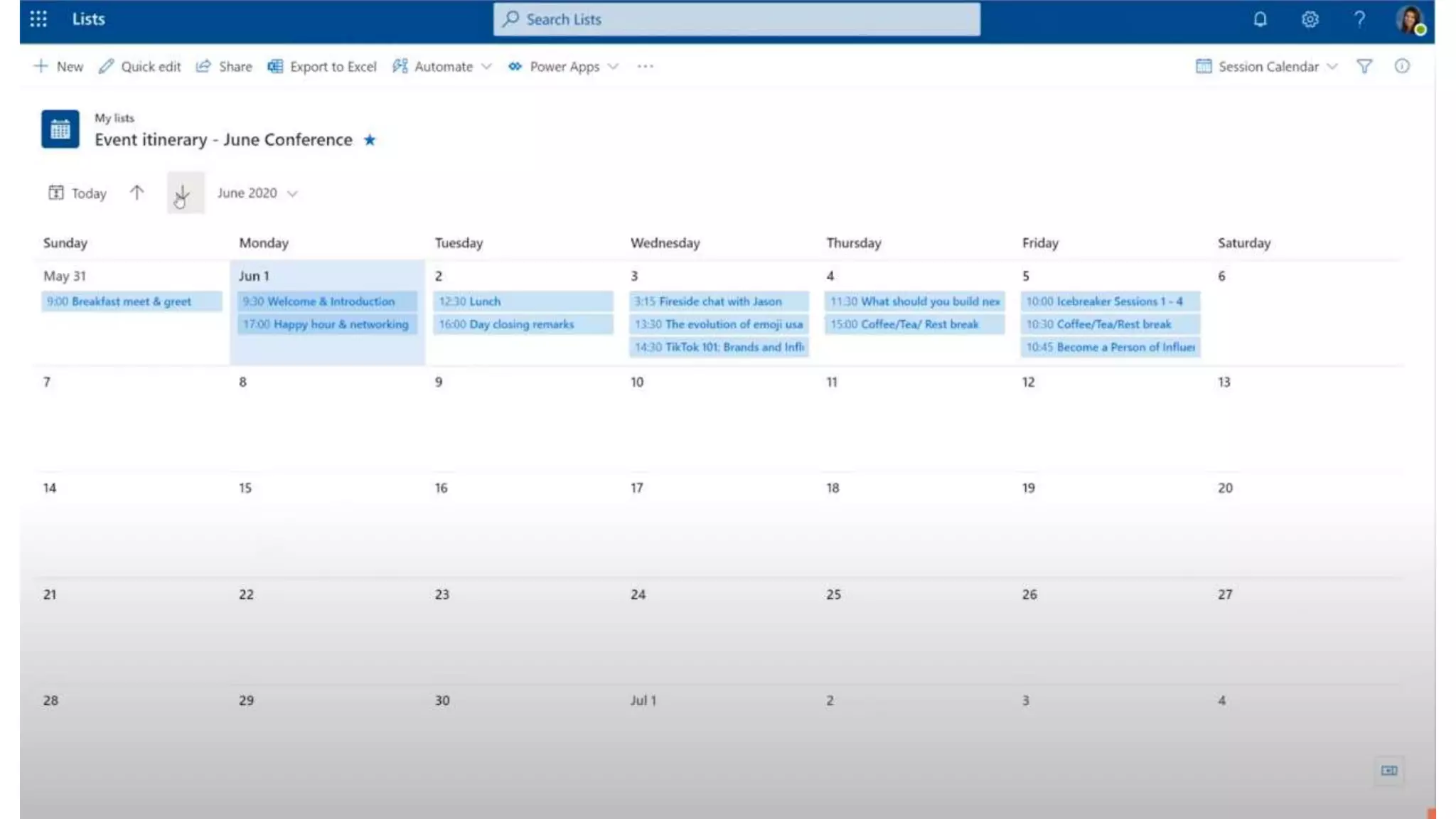Open the notifications bell
Image resolution: width=1456 pixels, height=819 pixels.
(x=1260, y=19)
